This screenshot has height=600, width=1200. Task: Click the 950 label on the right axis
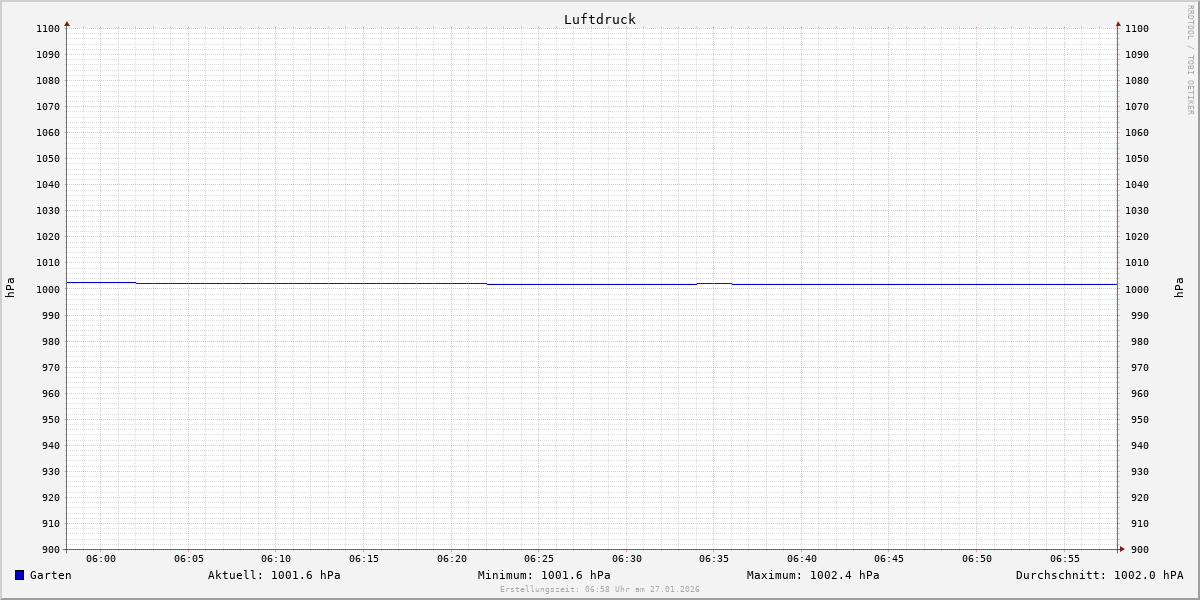pos(1137,420)
